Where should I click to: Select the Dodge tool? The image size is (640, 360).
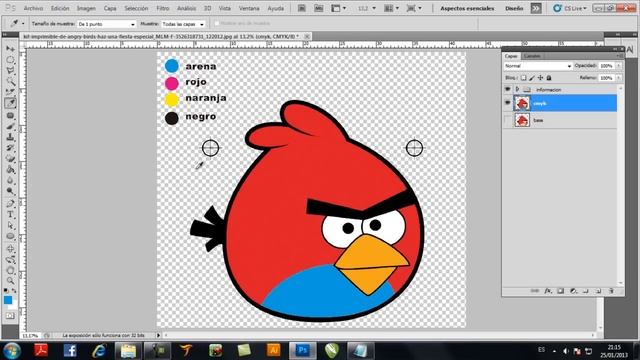[x=10, y=191]
